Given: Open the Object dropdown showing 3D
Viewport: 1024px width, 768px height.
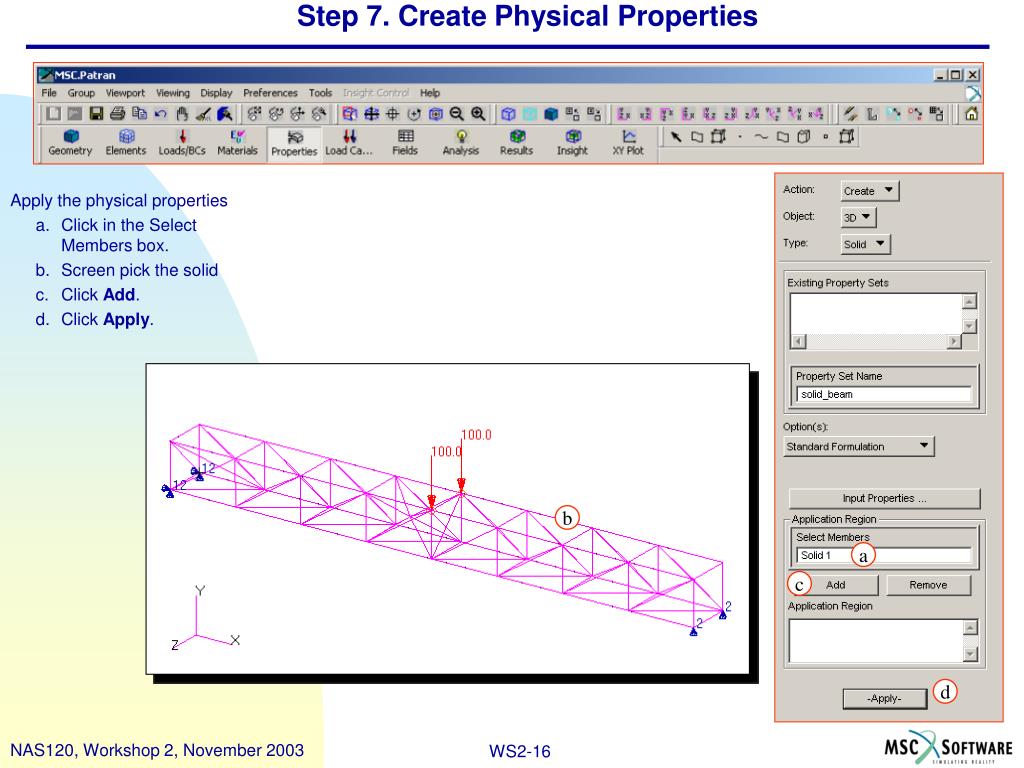Looking at the screenshot, I should point(858,217).
